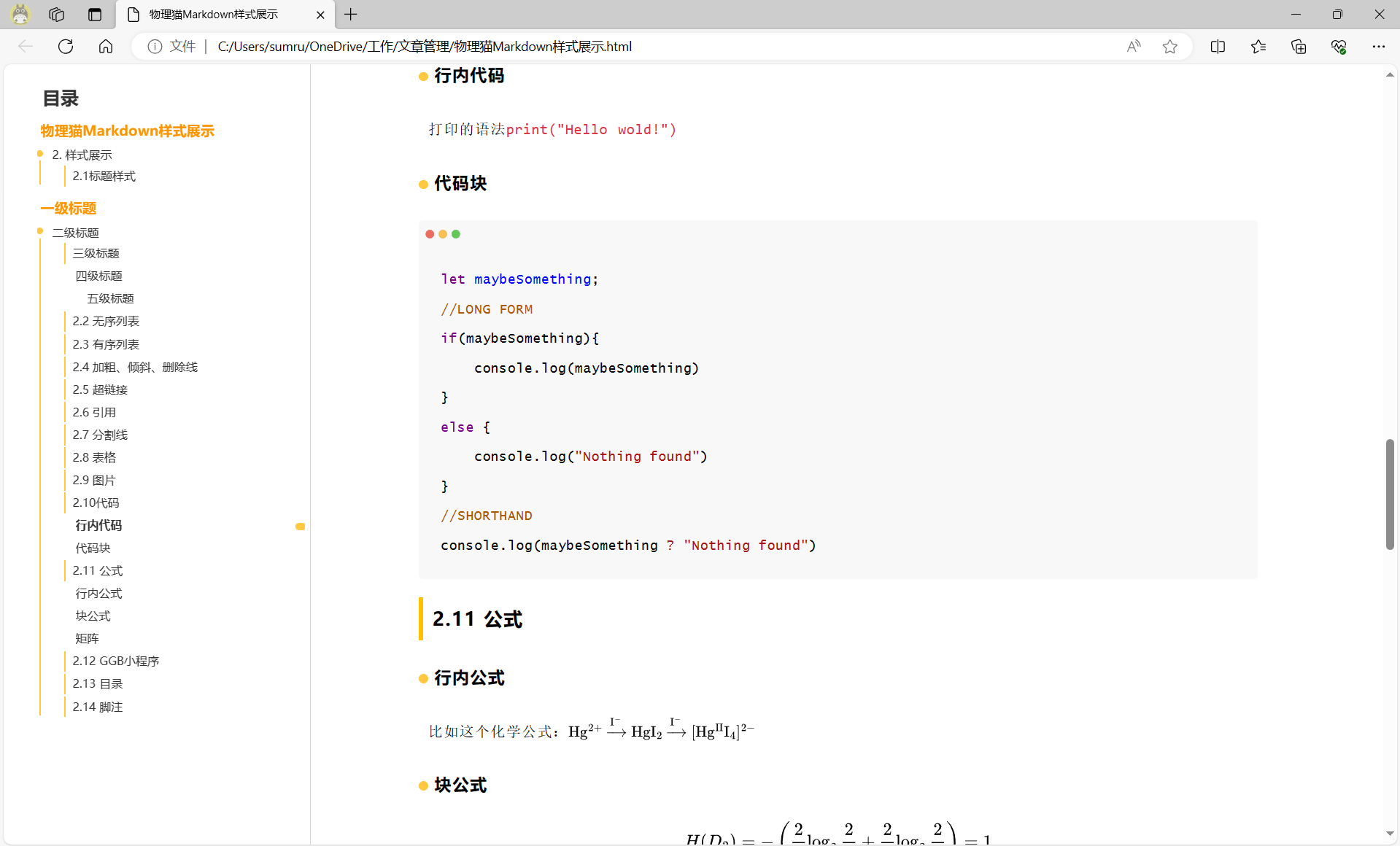This screenshot has height=846, width=1400.
Task: Go to the browser home page
Action: pos(105,46)
